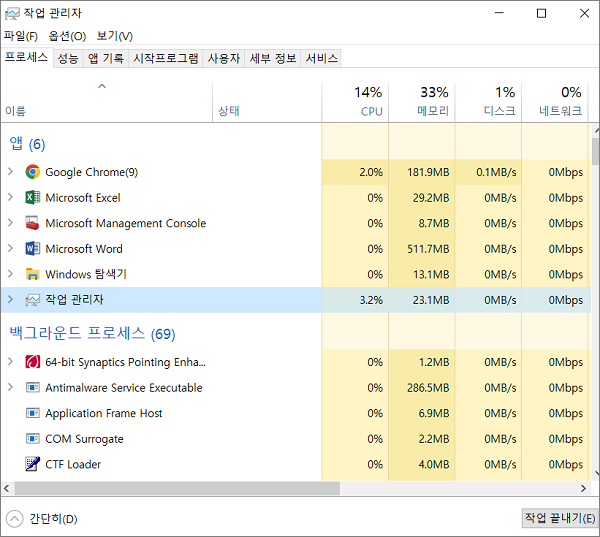Expand the Google Chrome process group

10,172
